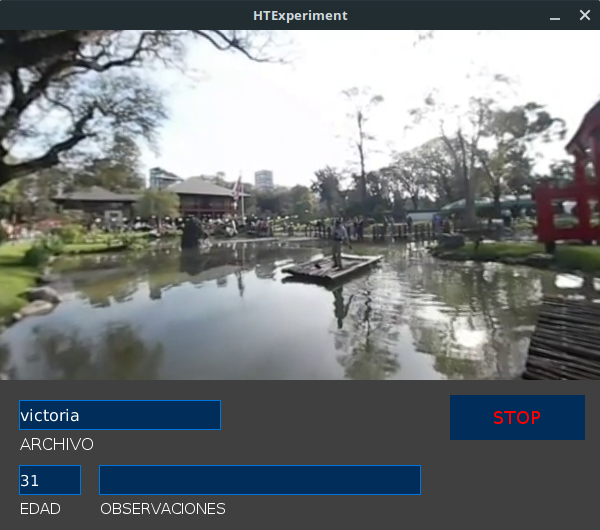Click the HTExperiment title bar text

click(300, 16)
